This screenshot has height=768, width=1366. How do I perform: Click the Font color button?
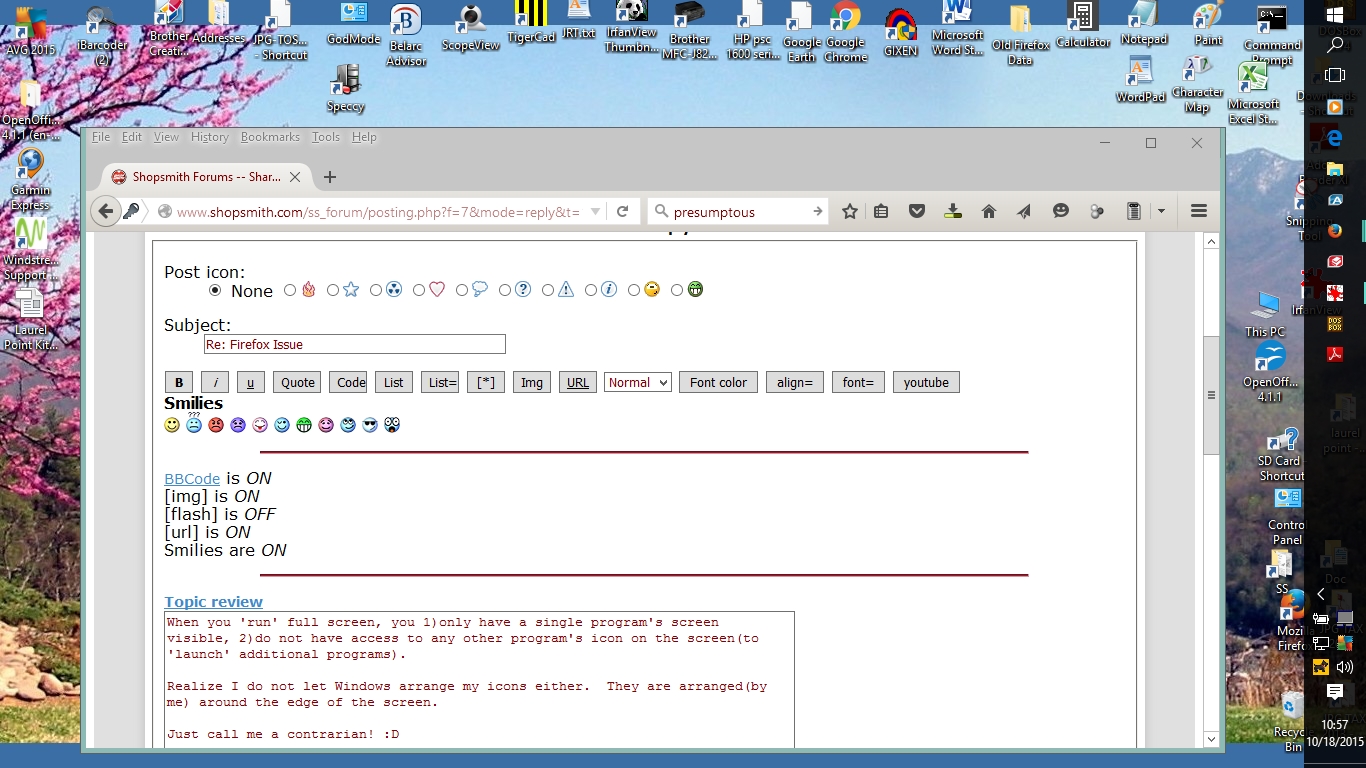point(718,382)
